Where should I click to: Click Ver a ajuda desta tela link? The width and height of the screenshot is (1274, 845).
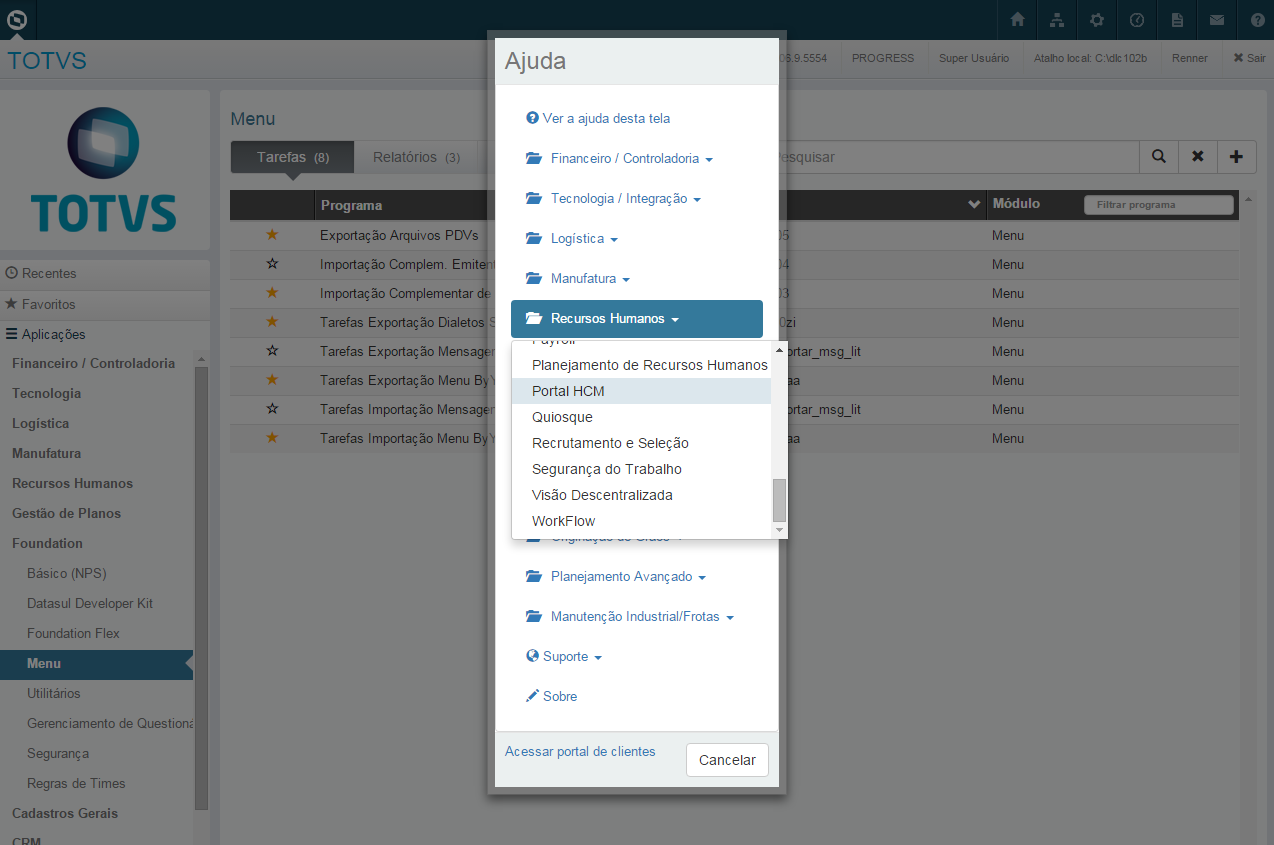pyautogui.click(x=598, y=118)
